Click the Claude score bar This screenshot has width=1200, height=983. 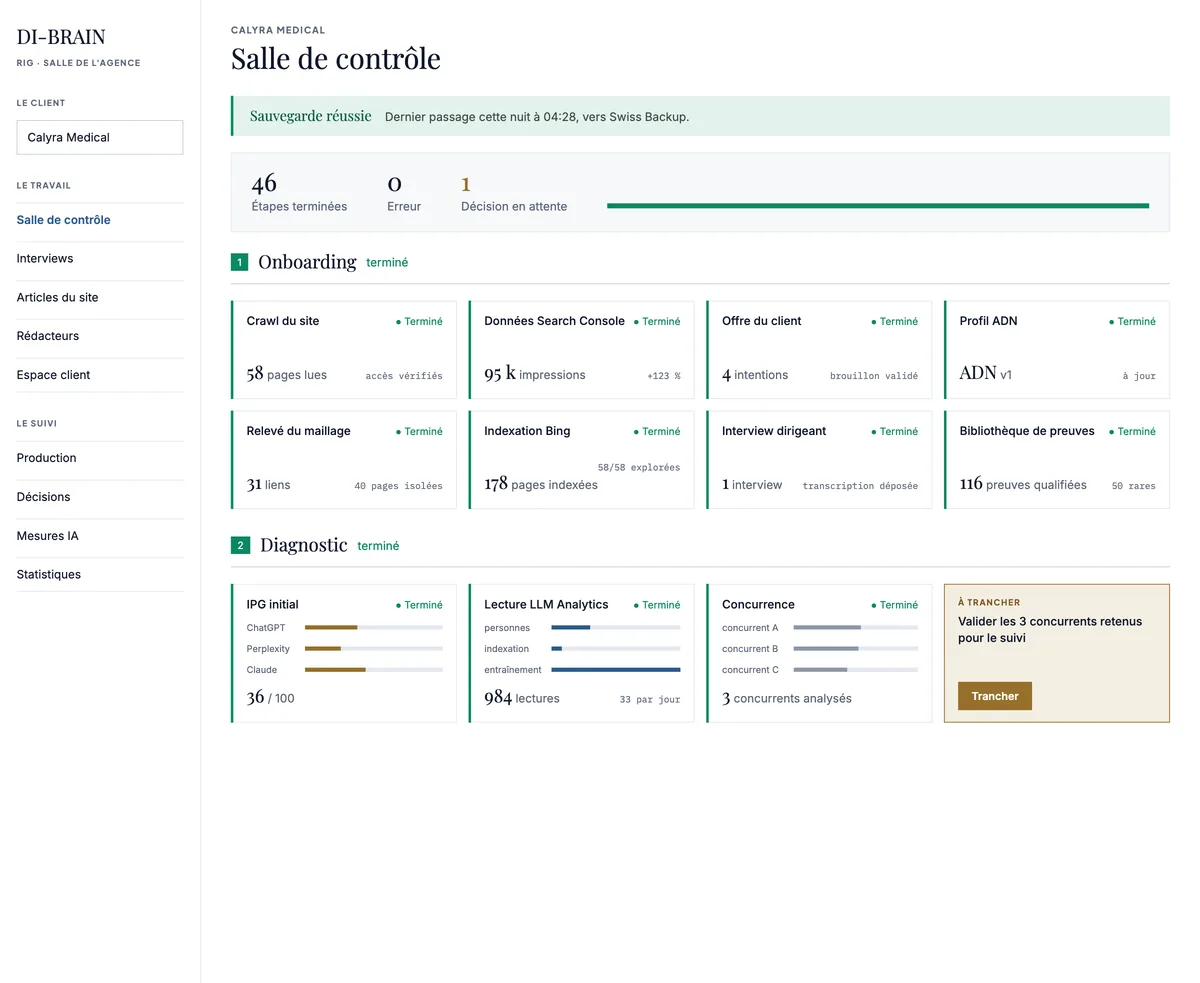(x=374, y=670)
